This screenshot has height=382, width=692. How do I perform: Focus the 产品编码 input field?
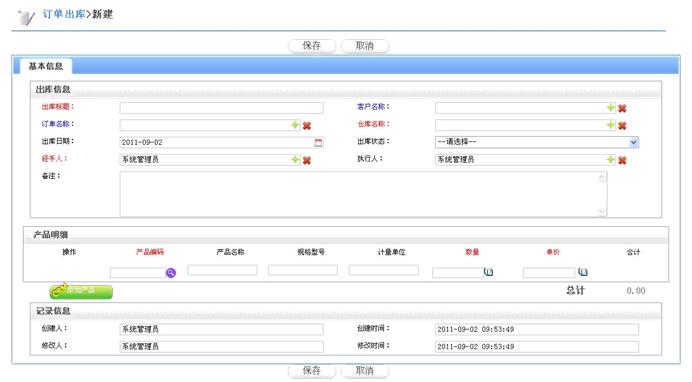click(x=138, y=273)
